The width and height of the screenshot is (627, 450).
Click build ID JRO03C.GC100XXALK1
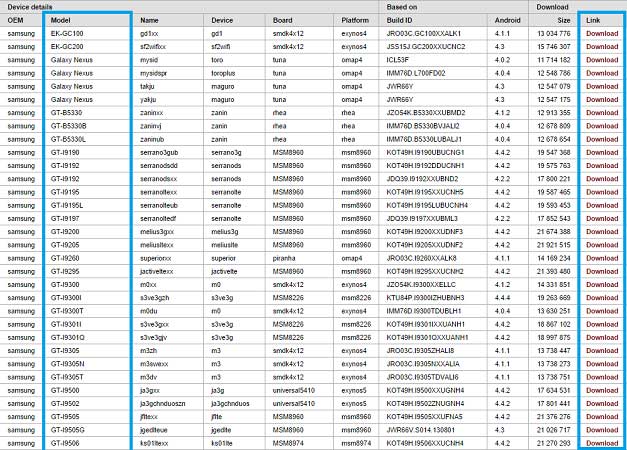pyautogui.click(x=424, y=34)
